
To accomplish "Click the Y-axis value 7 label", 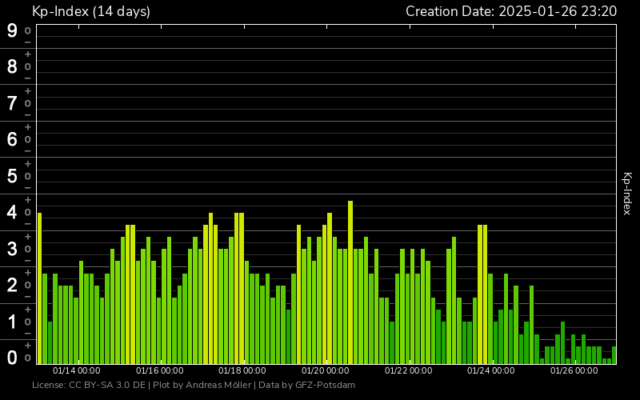I will (x=12, y=103).
